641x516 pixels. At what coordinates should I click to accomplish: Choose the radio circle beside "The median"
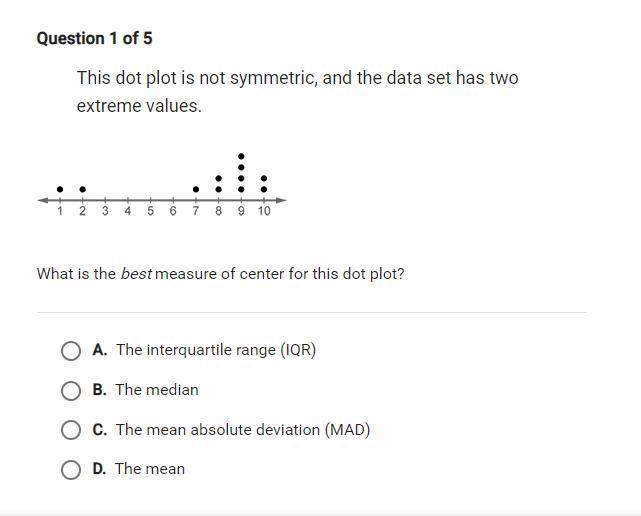pos(71,391)
